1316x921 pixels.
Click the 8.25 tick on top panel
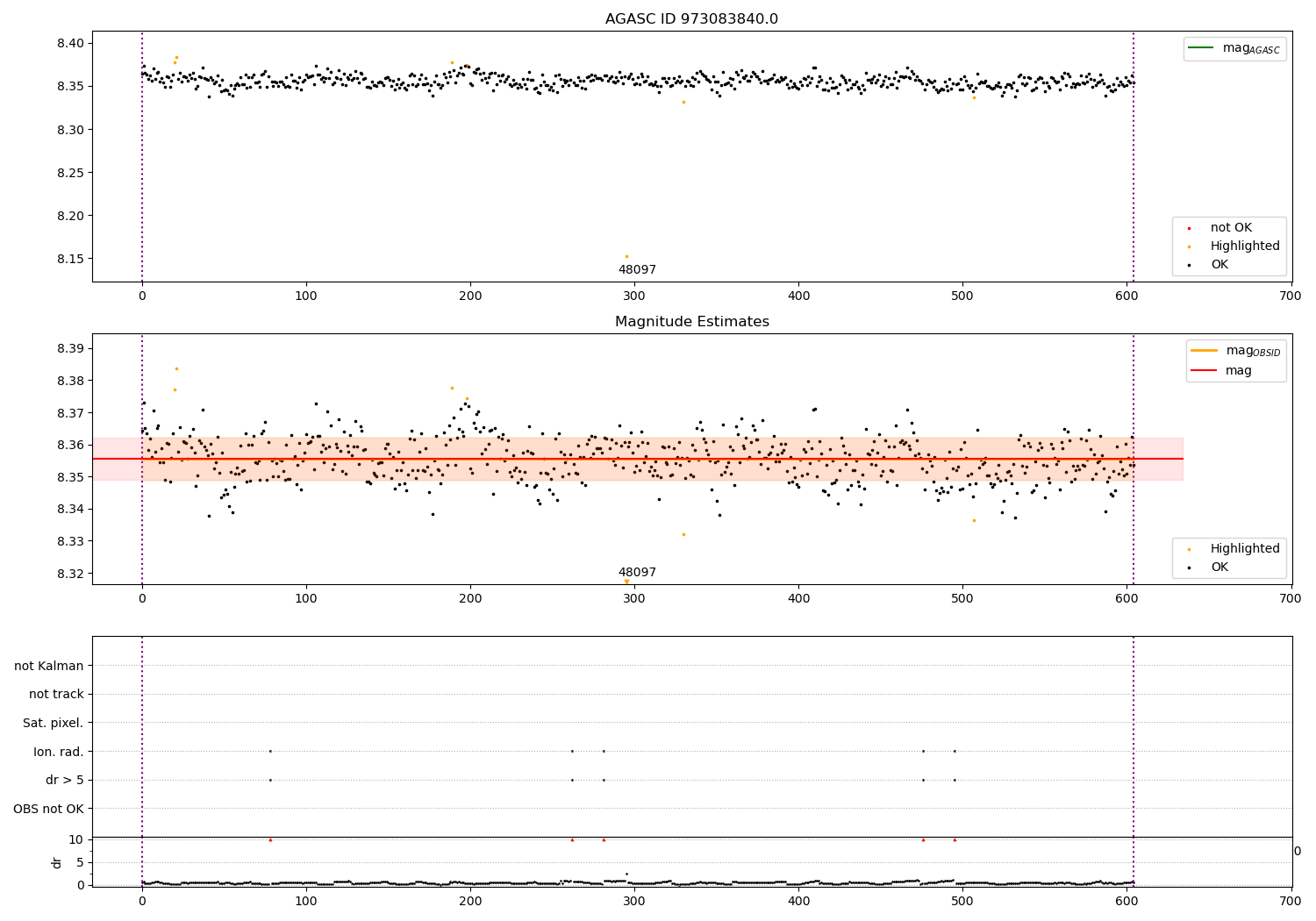coord(71,173)
